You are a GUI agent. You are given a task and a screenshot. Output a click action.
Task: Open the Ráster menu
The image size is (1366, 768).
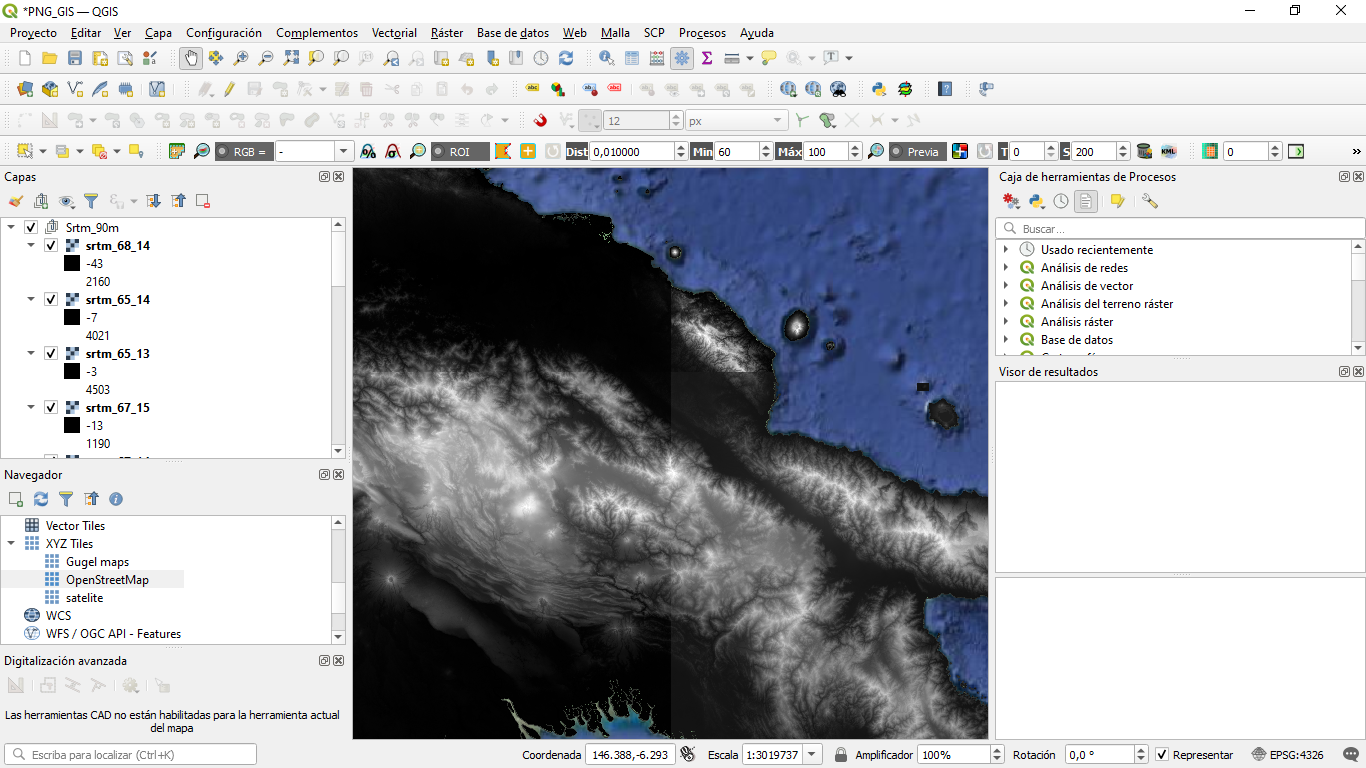tap(447, 33)
